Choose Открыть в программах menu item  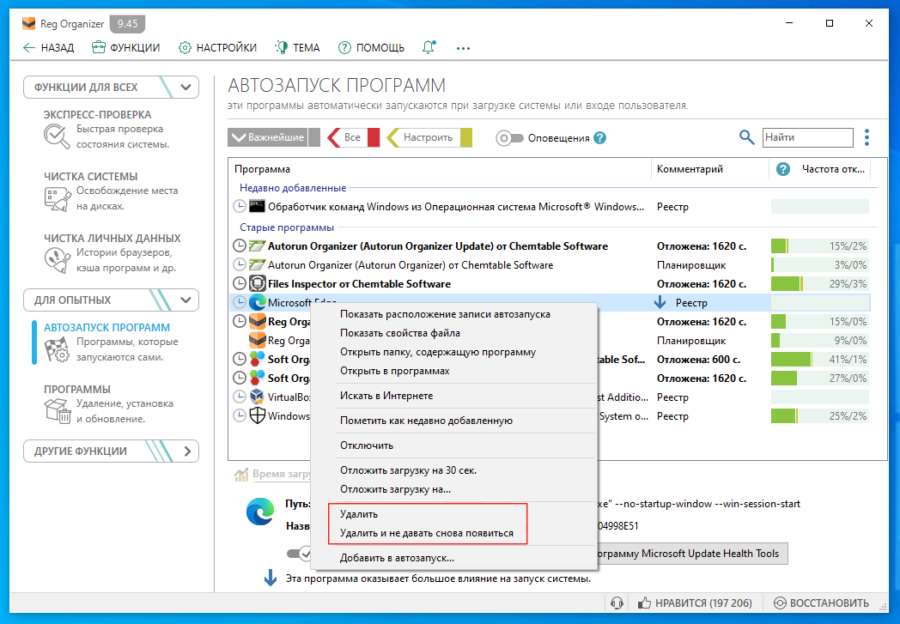(395, 371)
